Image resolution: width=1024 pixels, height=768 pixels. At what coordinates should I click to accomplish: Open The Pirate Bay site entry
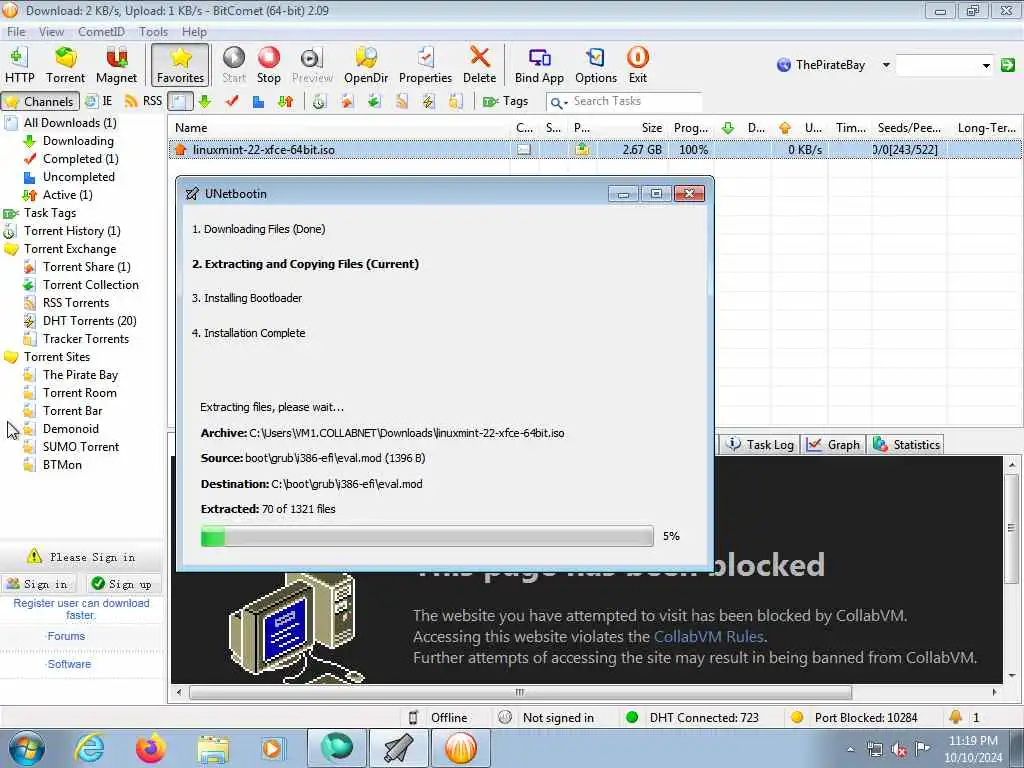(x=80, y=375)
